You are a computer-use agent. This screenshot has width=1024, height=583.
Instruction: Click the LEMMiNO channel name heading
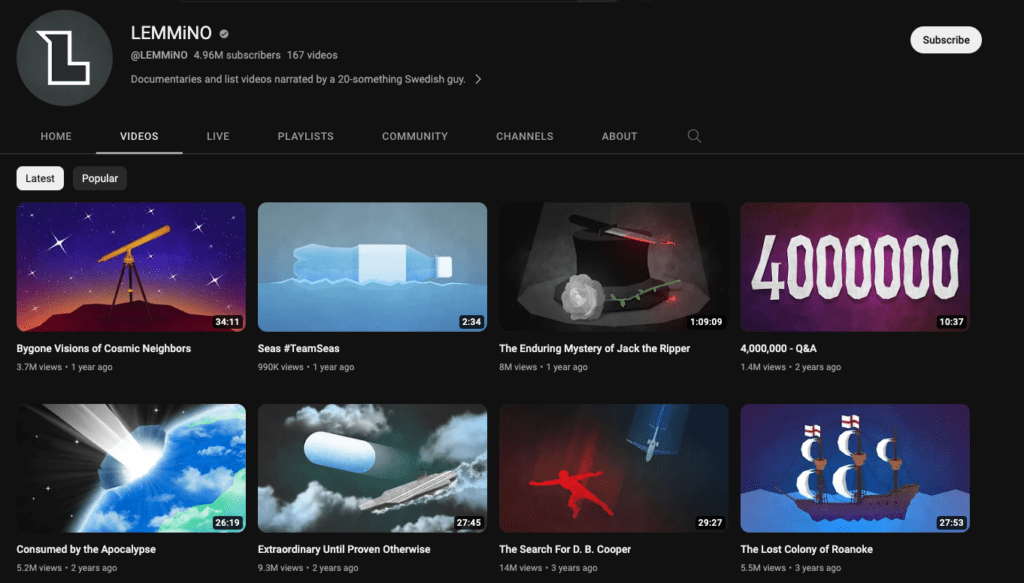(171, 33)
